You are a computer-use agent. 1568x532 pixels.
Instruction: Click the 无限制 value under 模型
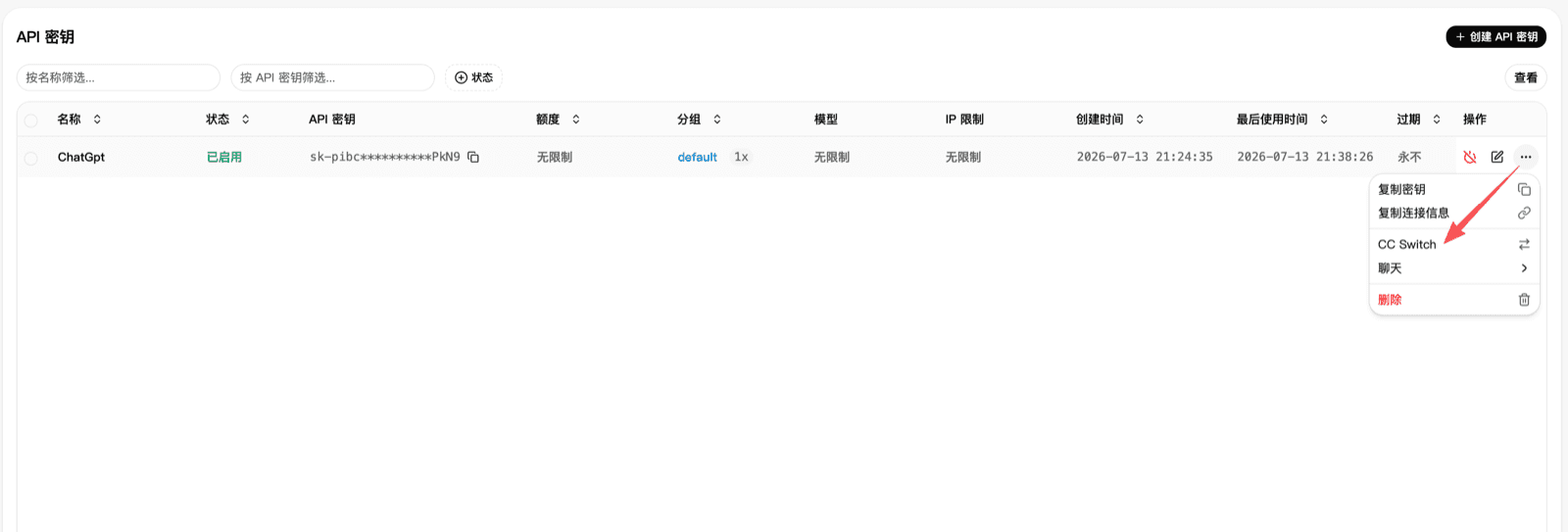point(831,157)
